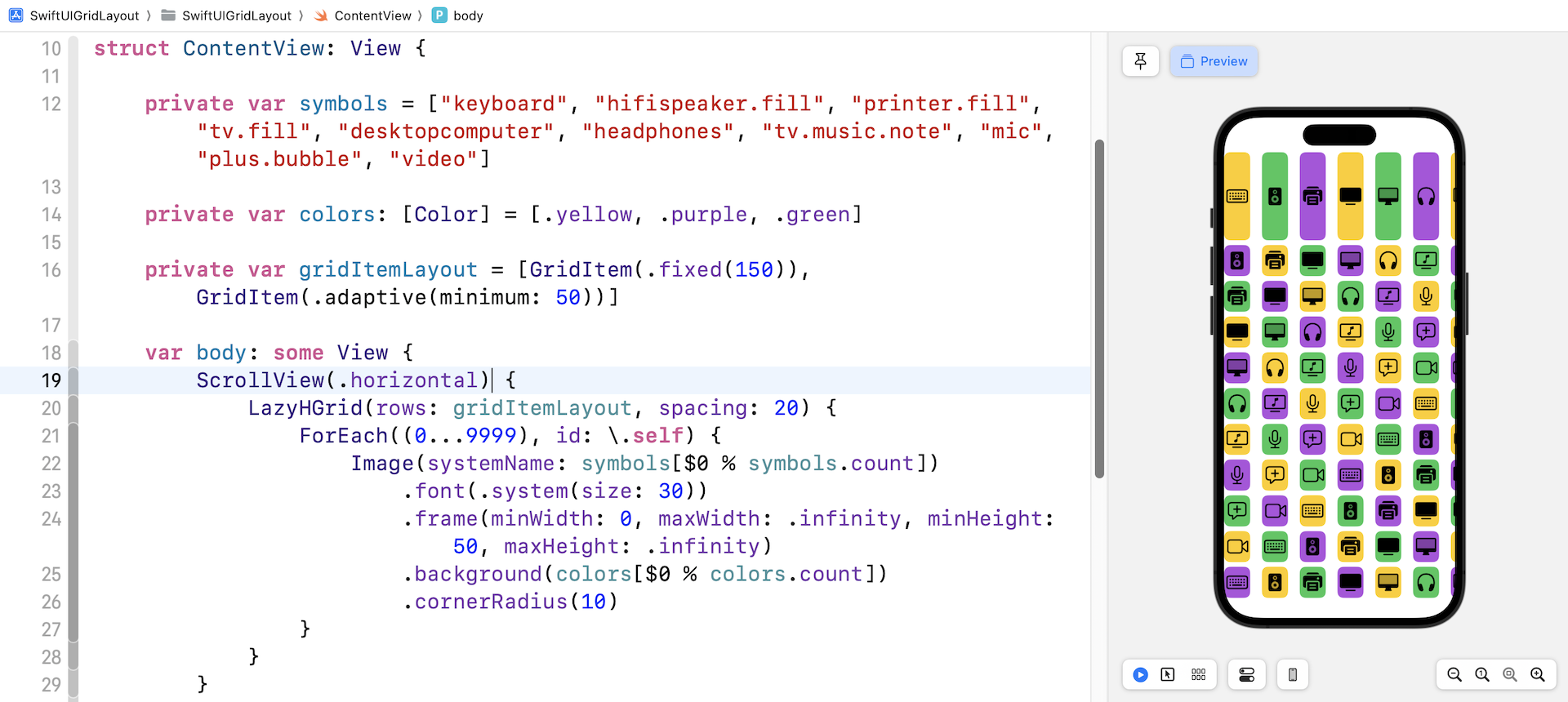Screen dimensions: 1568x702
Task: Open the SwiftUIGridLayout folder breadcrumb
Action: coord(226,16)
